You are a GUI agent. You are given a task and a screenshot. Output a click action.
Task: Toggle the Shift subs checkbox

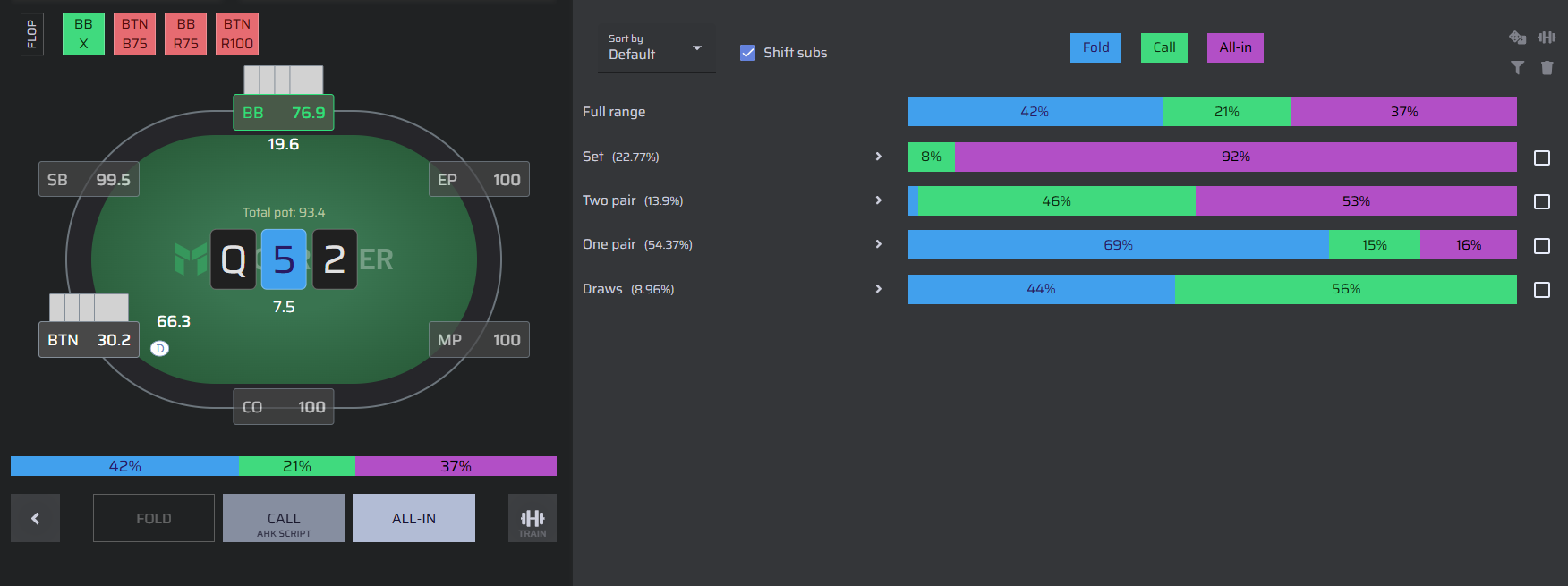(748, 53)
